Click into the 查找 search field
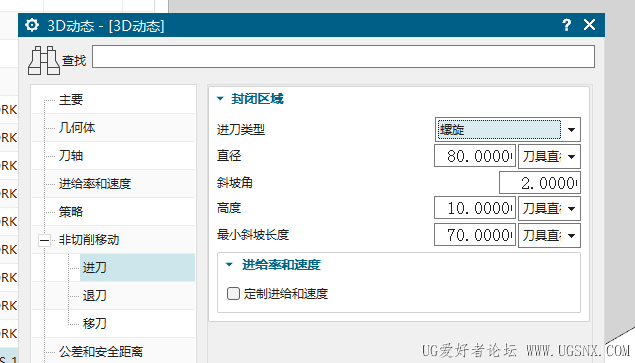635x363 pixels. click(343, 57)
